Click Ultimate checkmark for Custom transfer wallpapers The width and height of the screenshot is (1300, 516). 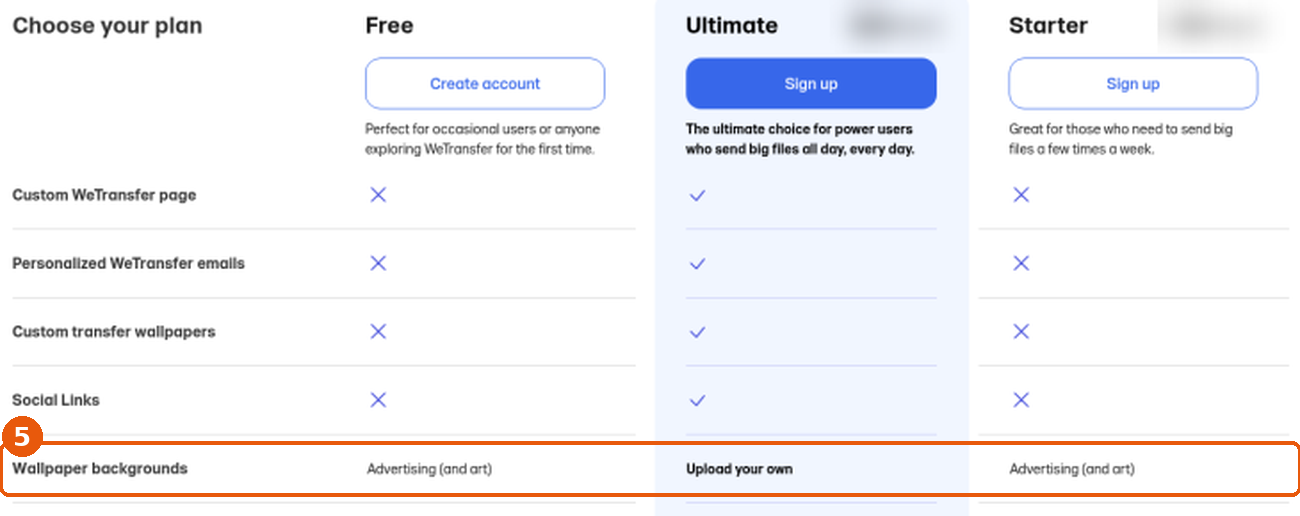(x=698, y=332)
